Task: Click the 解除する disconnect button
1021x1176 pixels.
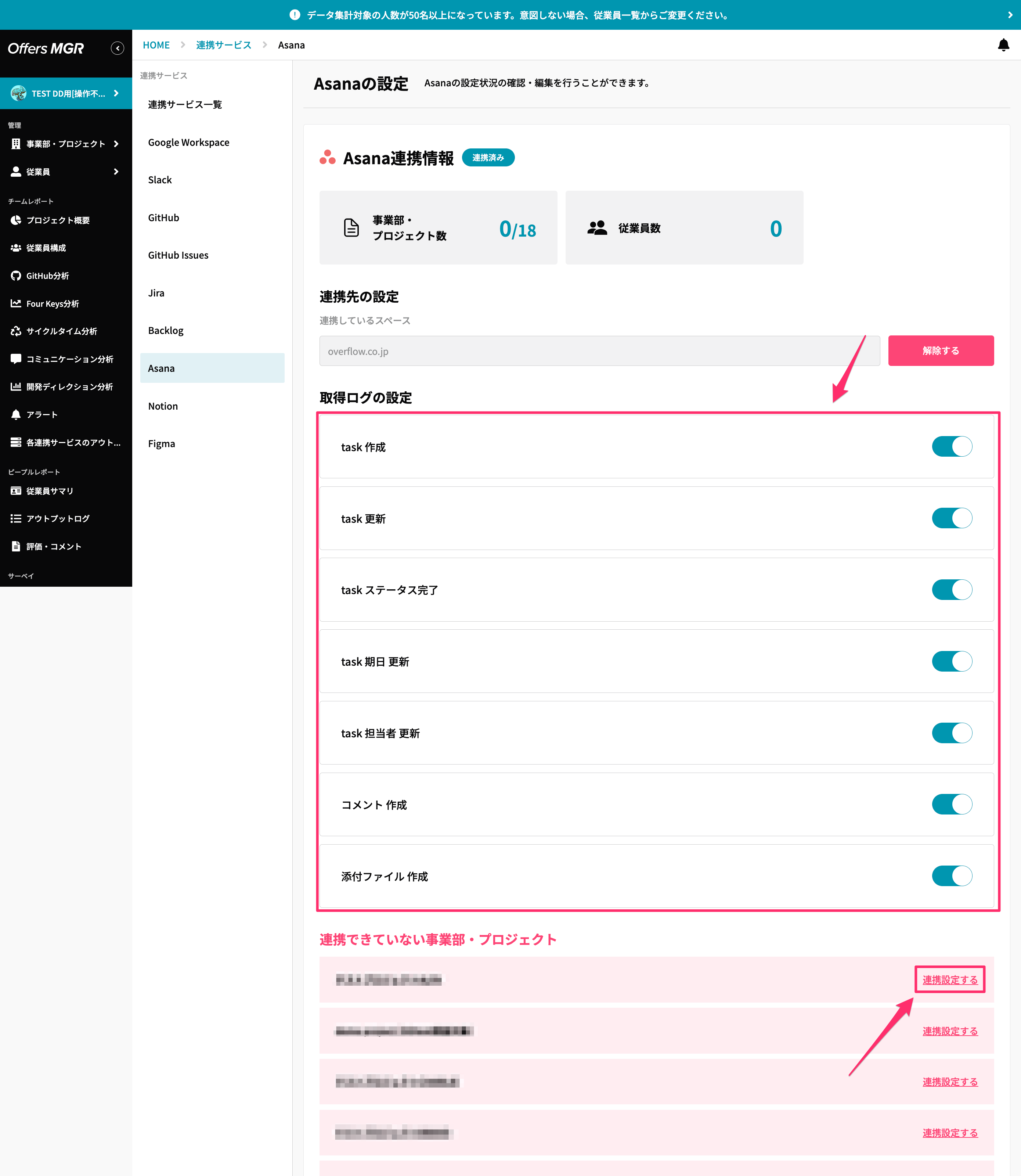Action: pyautogui.click(x=941, y=350)
